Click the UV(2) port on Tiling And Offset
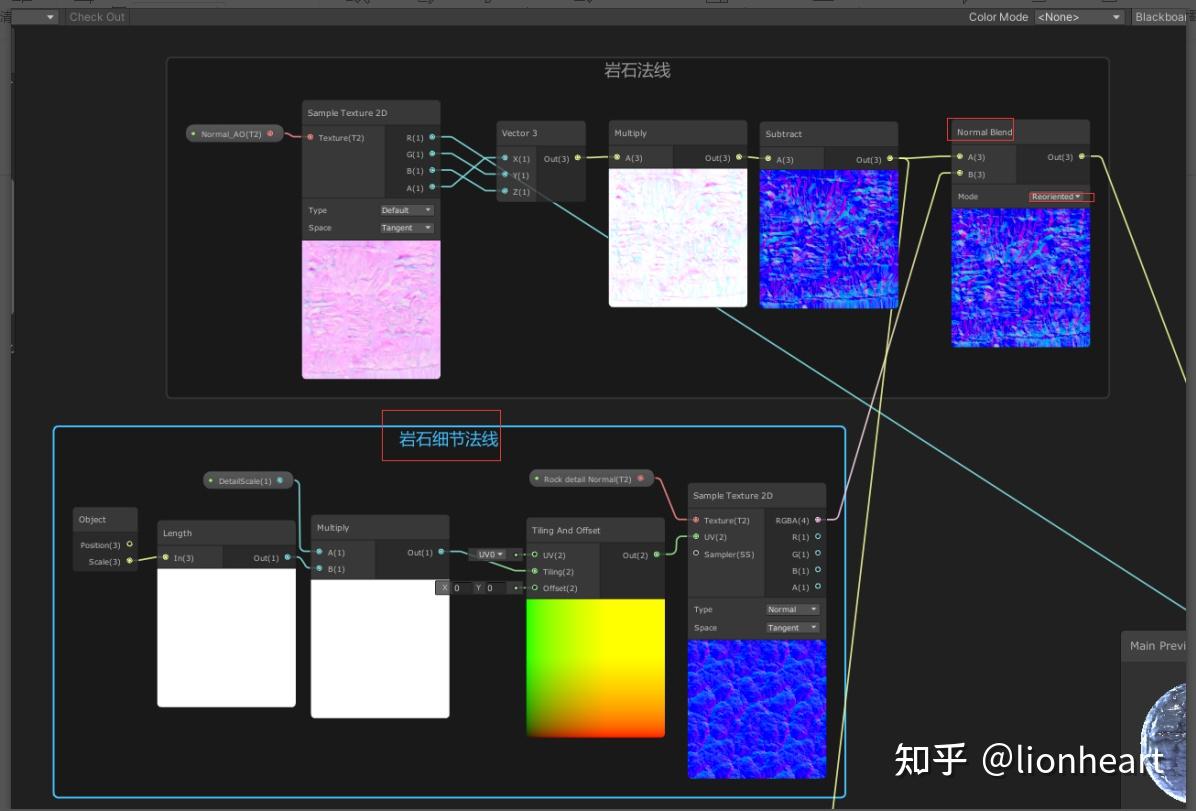 535,555
